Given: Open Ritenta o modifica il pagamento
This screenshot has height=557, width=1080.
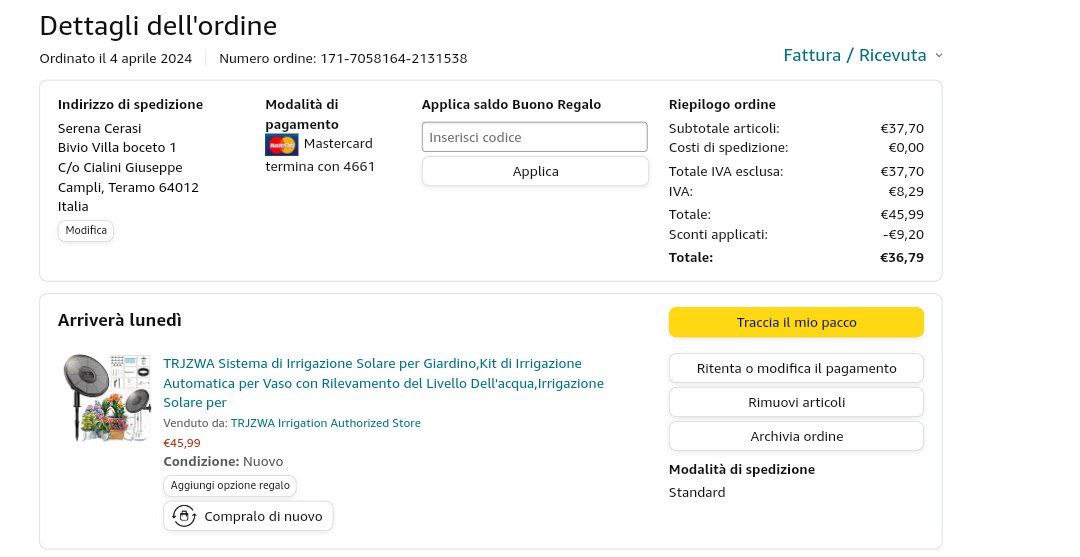Looking at the screenshot, I should [796, 368].
